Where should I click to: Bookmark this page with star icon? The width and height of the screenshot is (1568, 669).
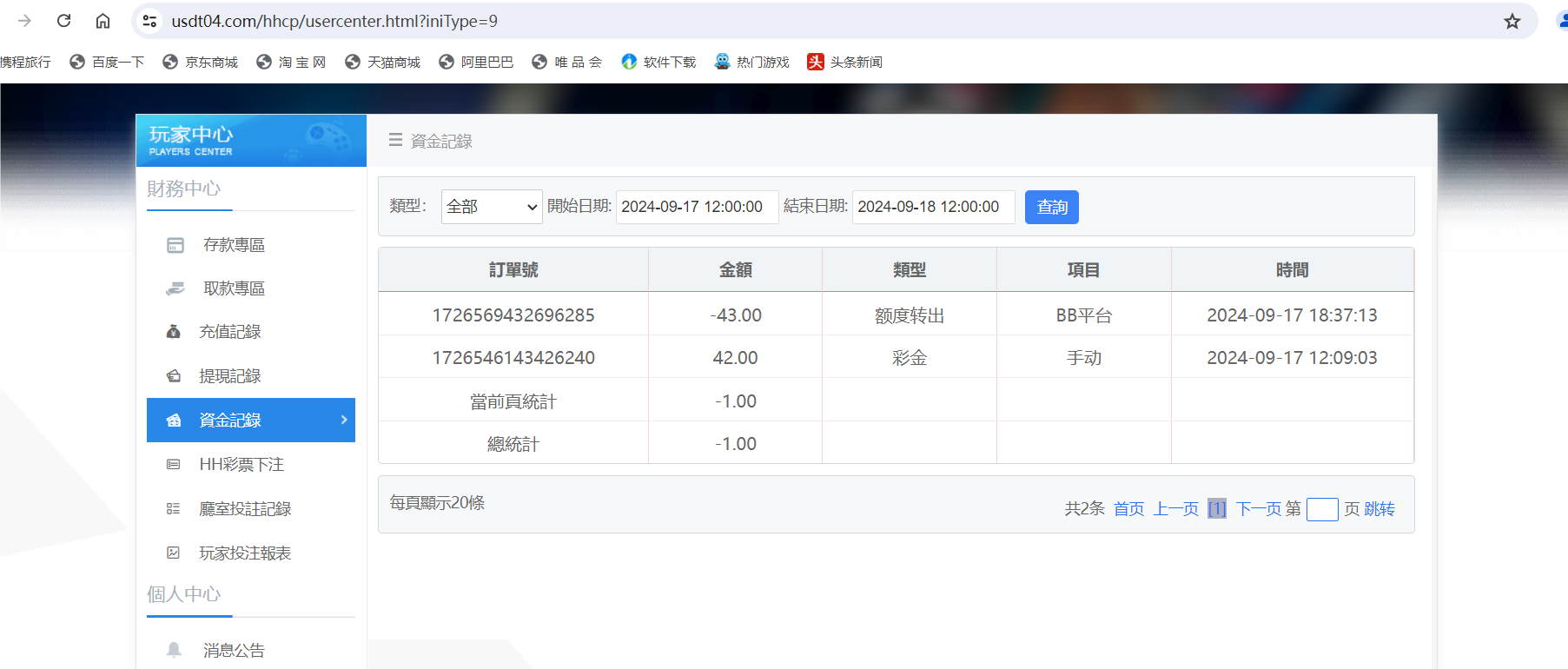[1512, 22]
